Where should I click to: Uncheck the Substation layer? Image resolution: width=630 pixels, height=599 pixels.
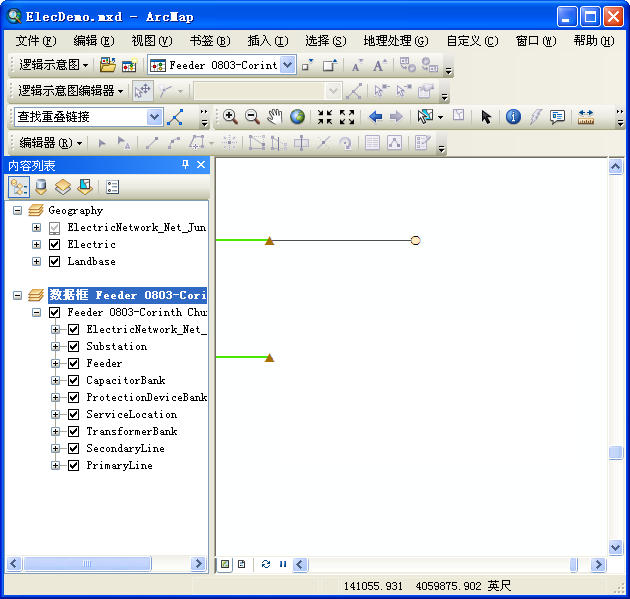73,347
